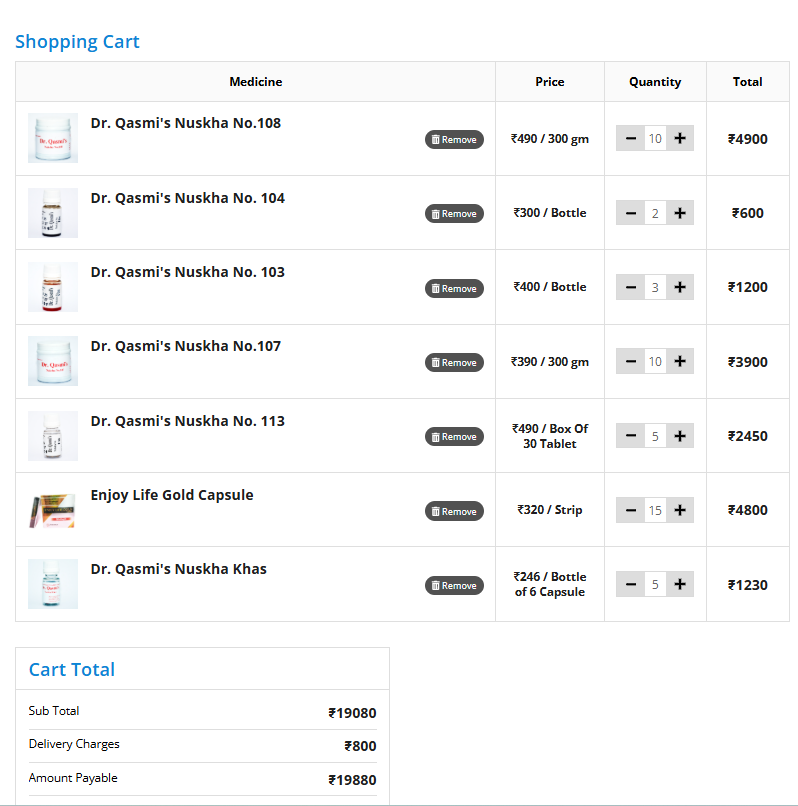
Task: Click the Nuskha Khas product thumbnail
Action: click(x=53, y=584)
